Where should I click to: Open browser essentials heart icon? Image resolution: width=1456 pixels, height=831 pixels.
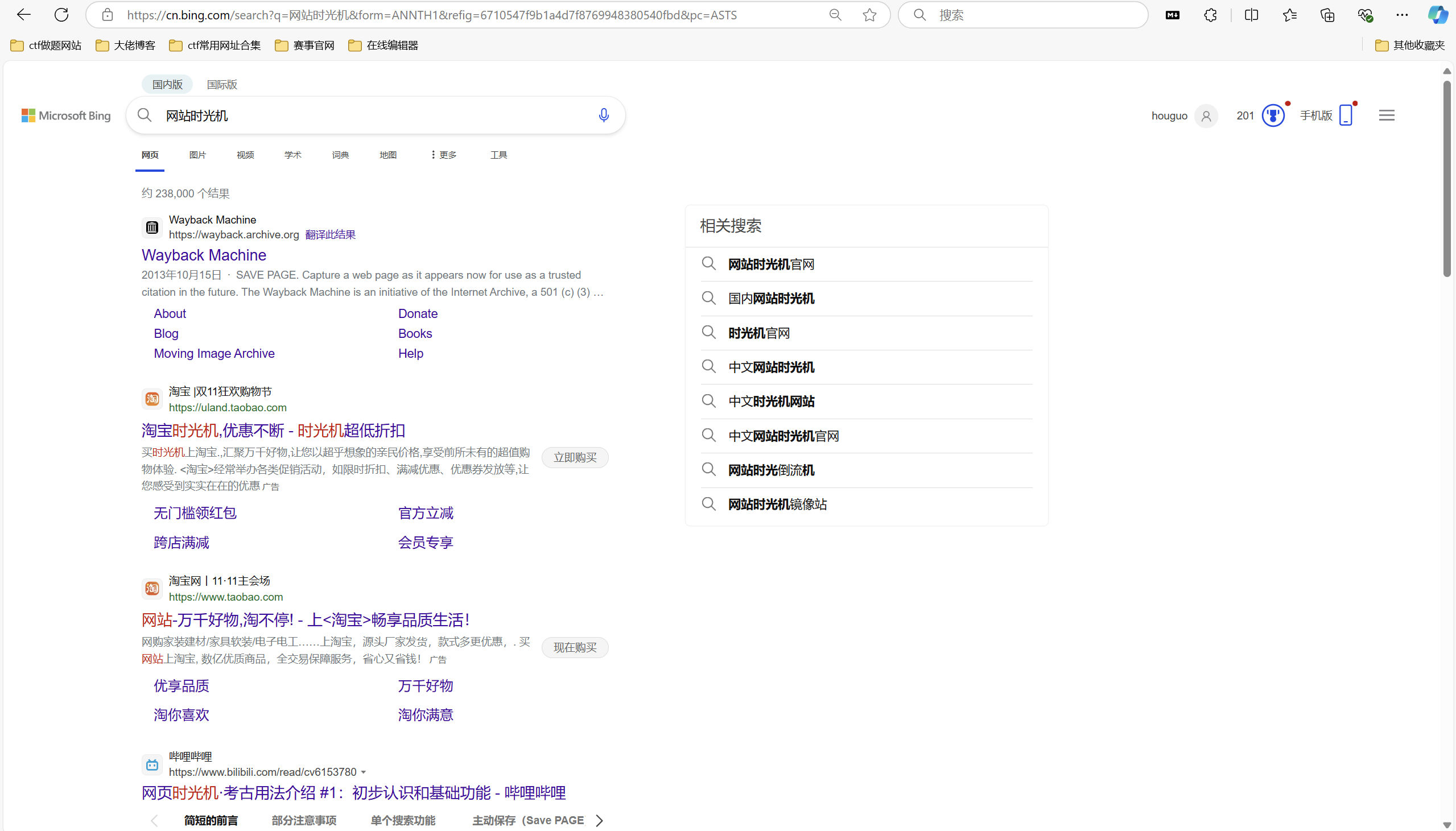1364,15
